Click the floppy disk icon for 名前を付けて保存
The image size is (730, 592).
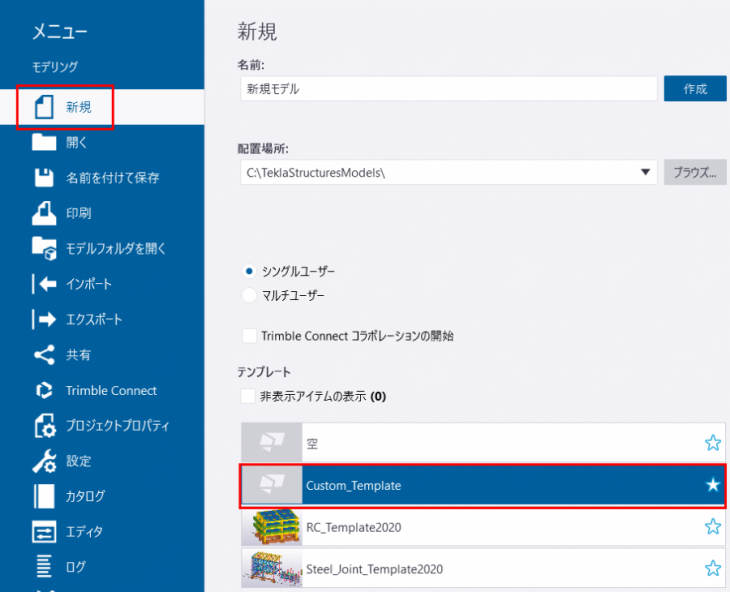point(44,178)
